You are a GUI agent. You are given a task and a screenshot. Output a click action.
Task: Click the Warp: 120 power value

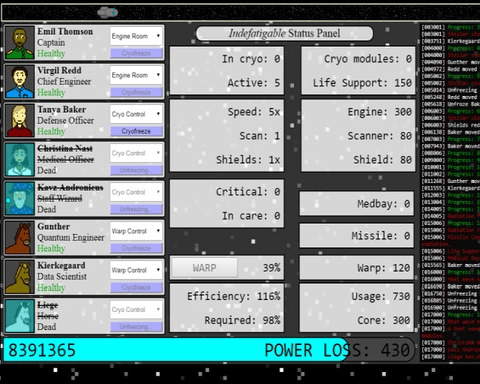click(383, 268)
